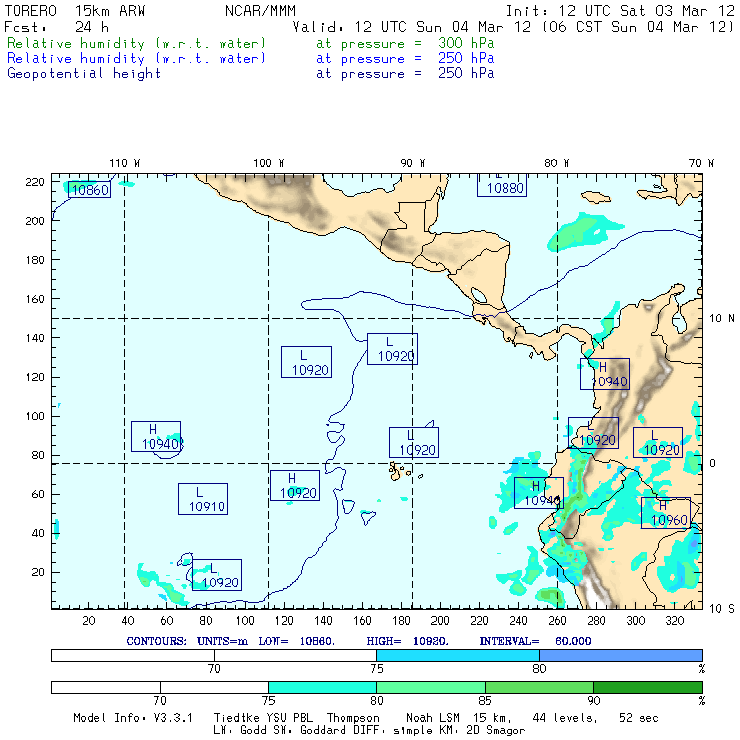Image resolution: width=740 pixels, height=740 pixels.
Task: Click the blue above-80% swatch in upper colorbar
Action: pos(621,655)
